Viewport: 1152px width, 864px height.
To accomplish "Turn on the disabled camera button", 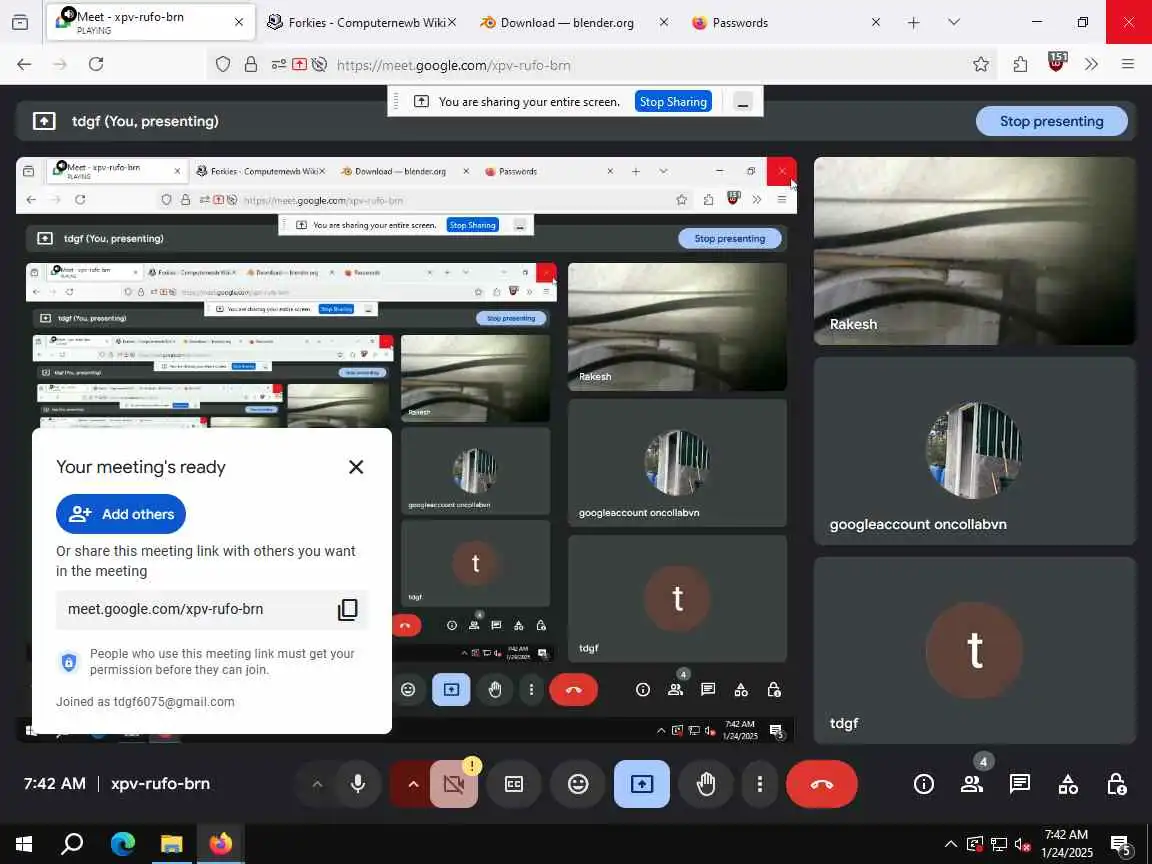I will pos(454,784).
